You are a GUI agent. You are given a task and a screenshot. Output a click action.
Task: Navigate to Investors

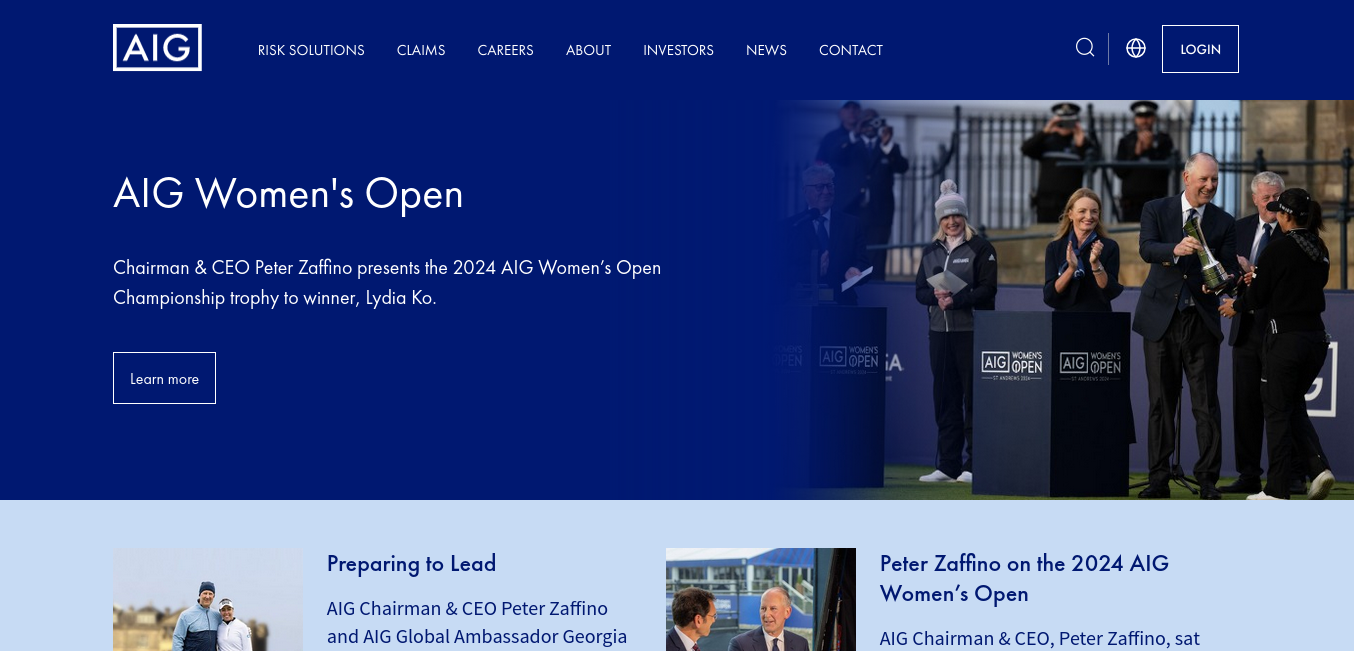[678, 50]
